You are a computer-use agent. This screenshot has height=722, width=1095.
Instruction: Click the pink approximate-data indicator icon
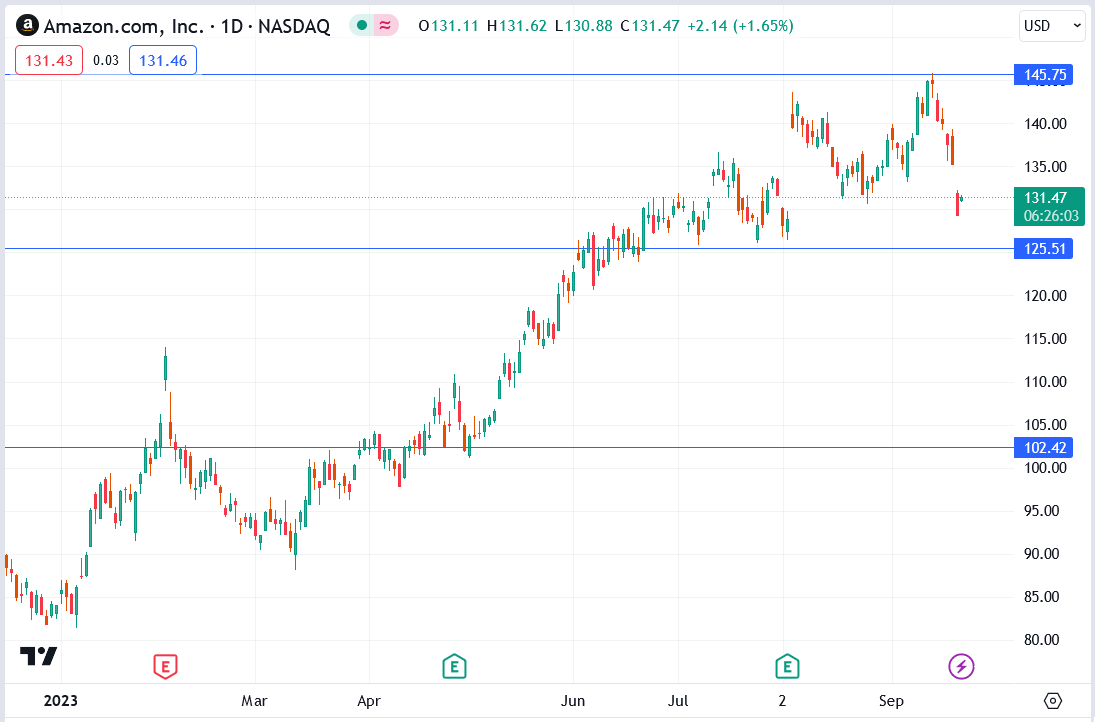(385, 26)
